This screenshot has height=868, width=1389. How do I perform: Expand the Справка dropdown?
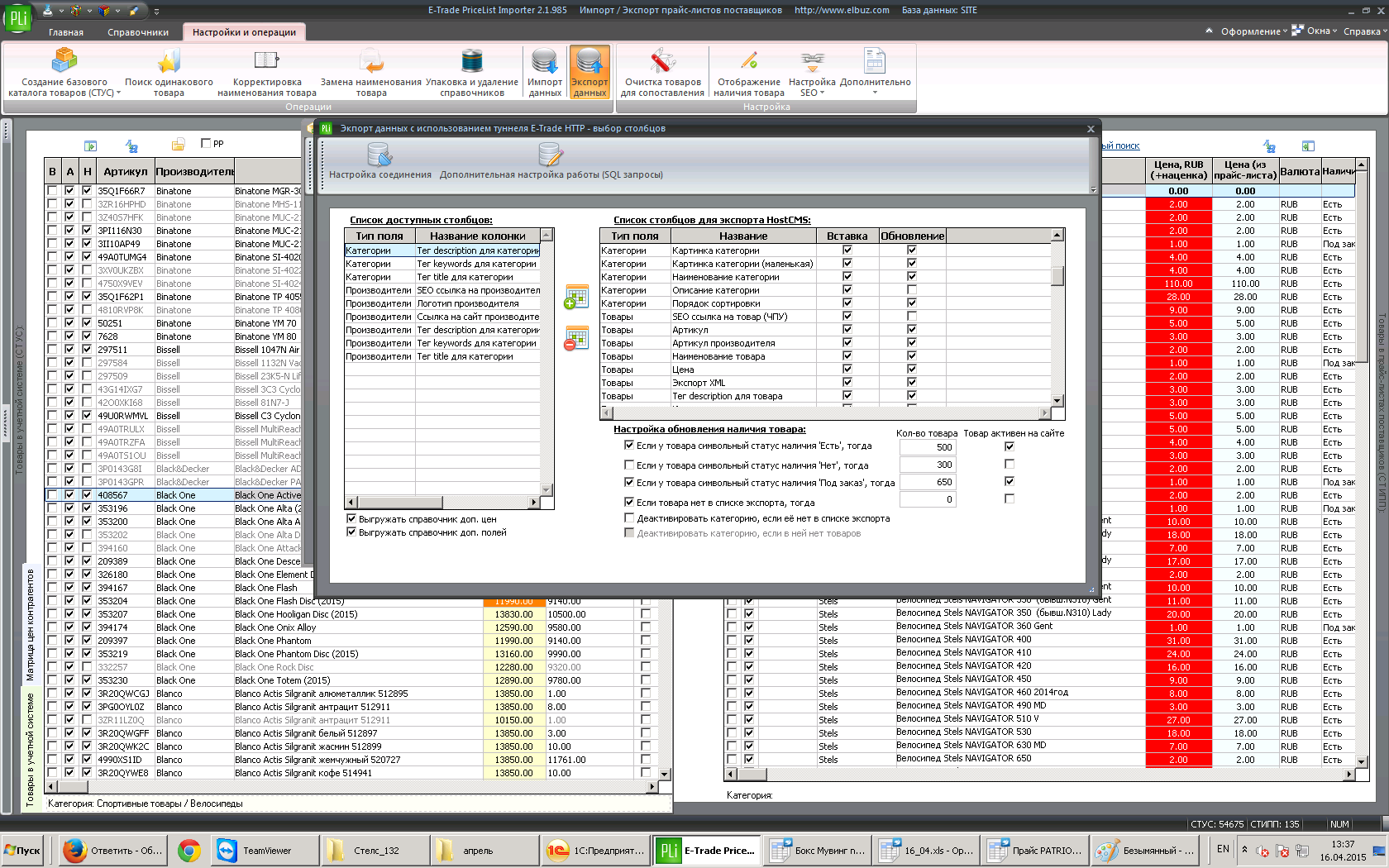click(x=1365, y=31)
